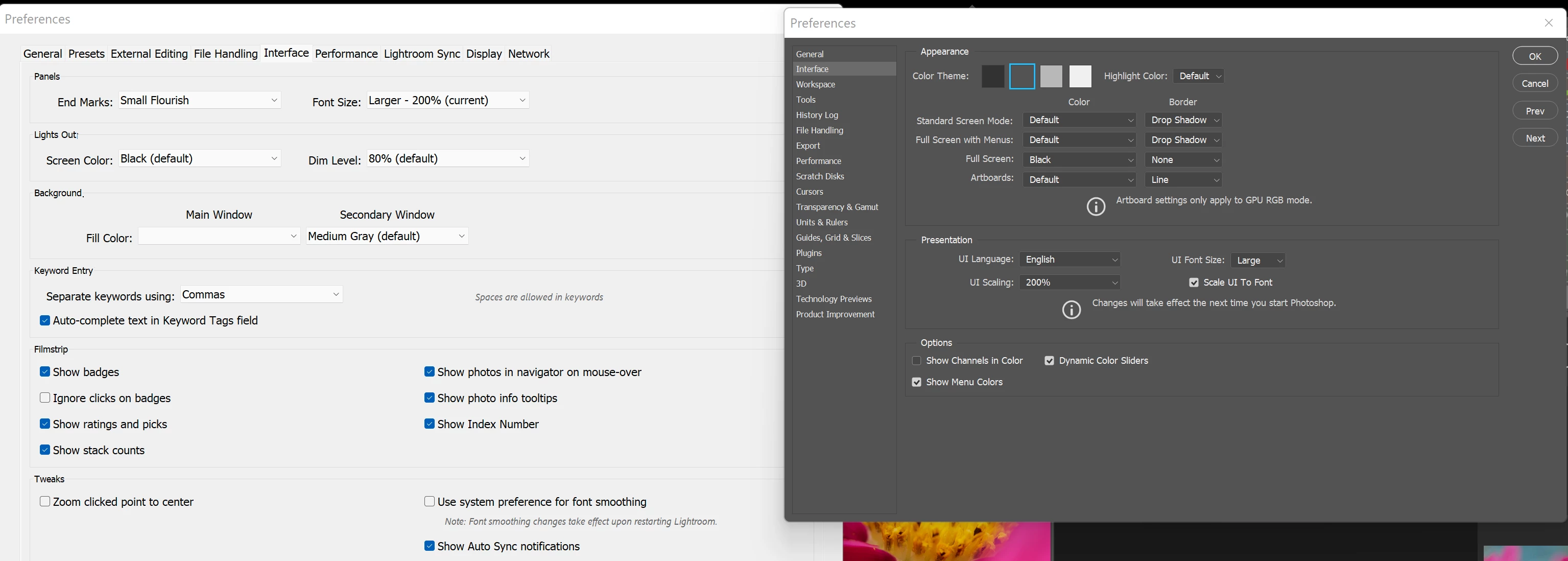Expand the End Marks Small Flourish dropdown
The height and width of the screenshot is (561, 1568).
pos(200,101)
